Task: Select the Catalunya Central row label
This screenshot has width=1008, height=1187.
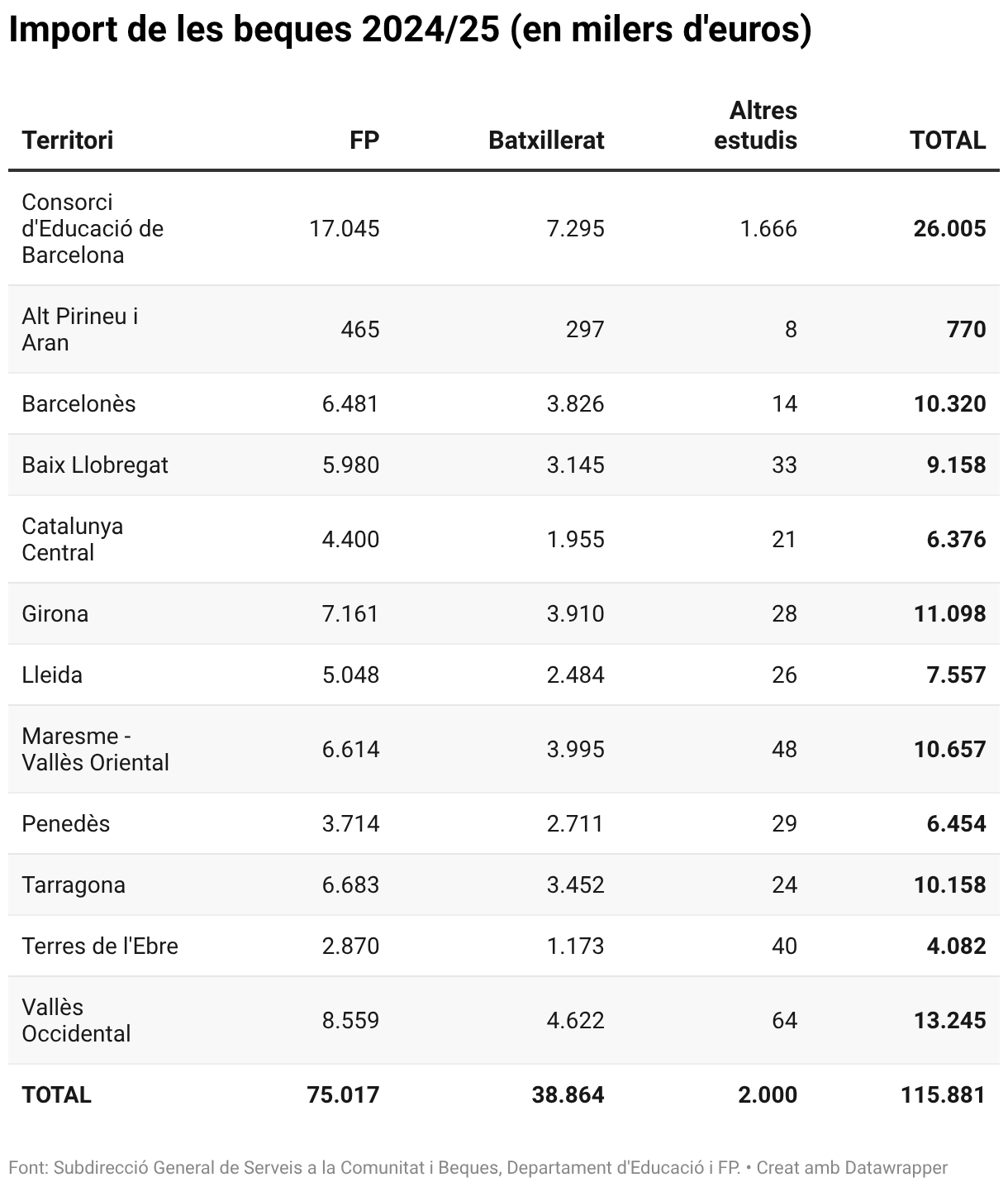Action: click(x=73, y=540)
